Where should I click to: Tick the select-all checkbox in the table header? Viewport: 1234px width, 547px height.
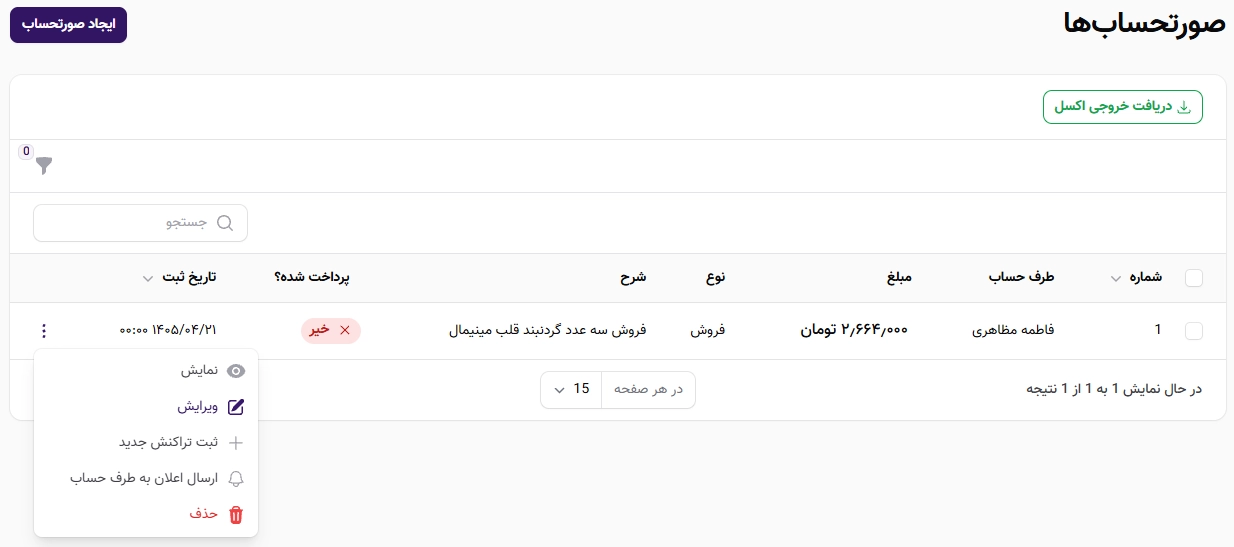[x=1194, y=278]
